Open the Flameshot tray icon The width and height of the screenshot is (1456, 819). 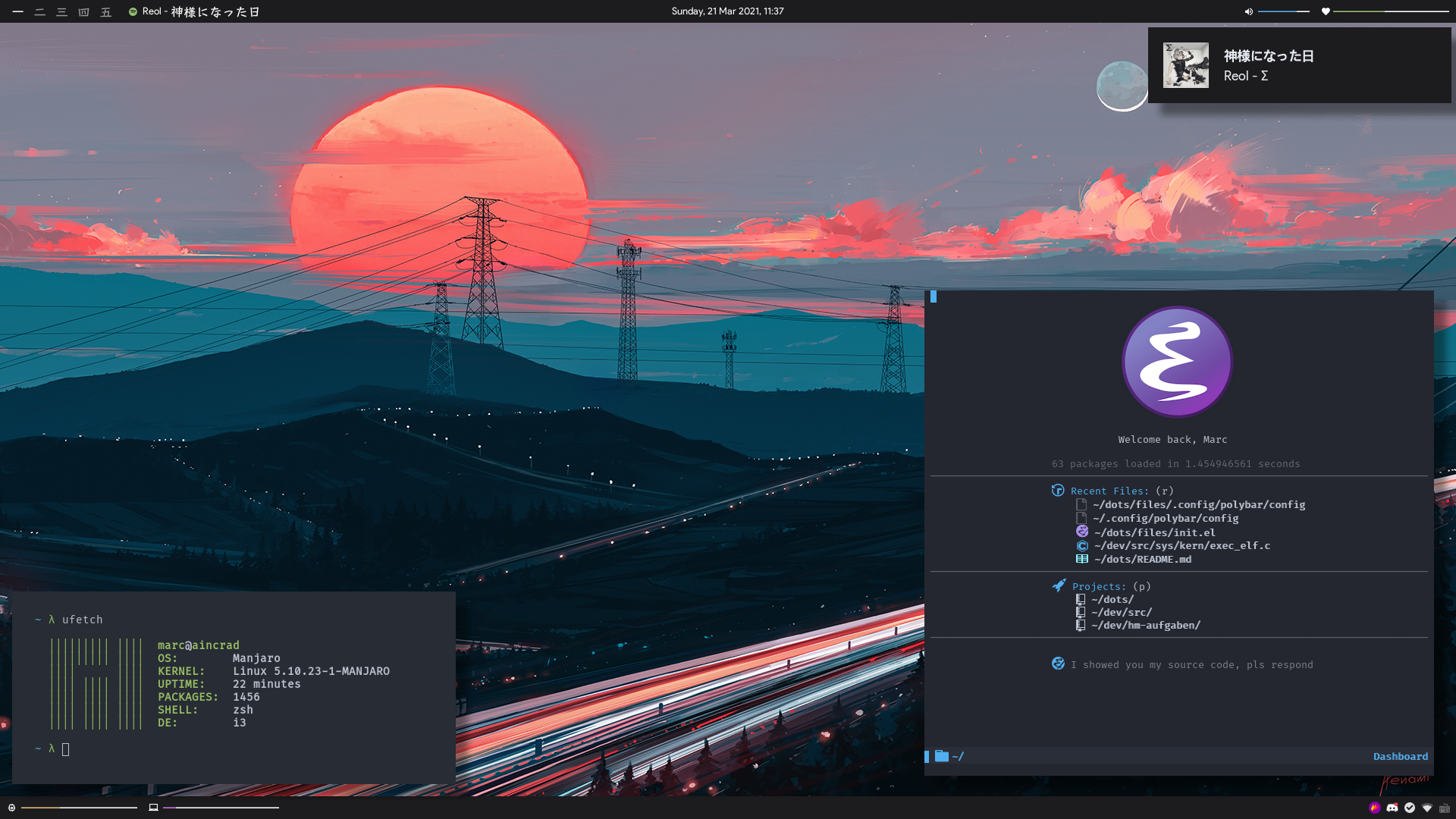1375,808
